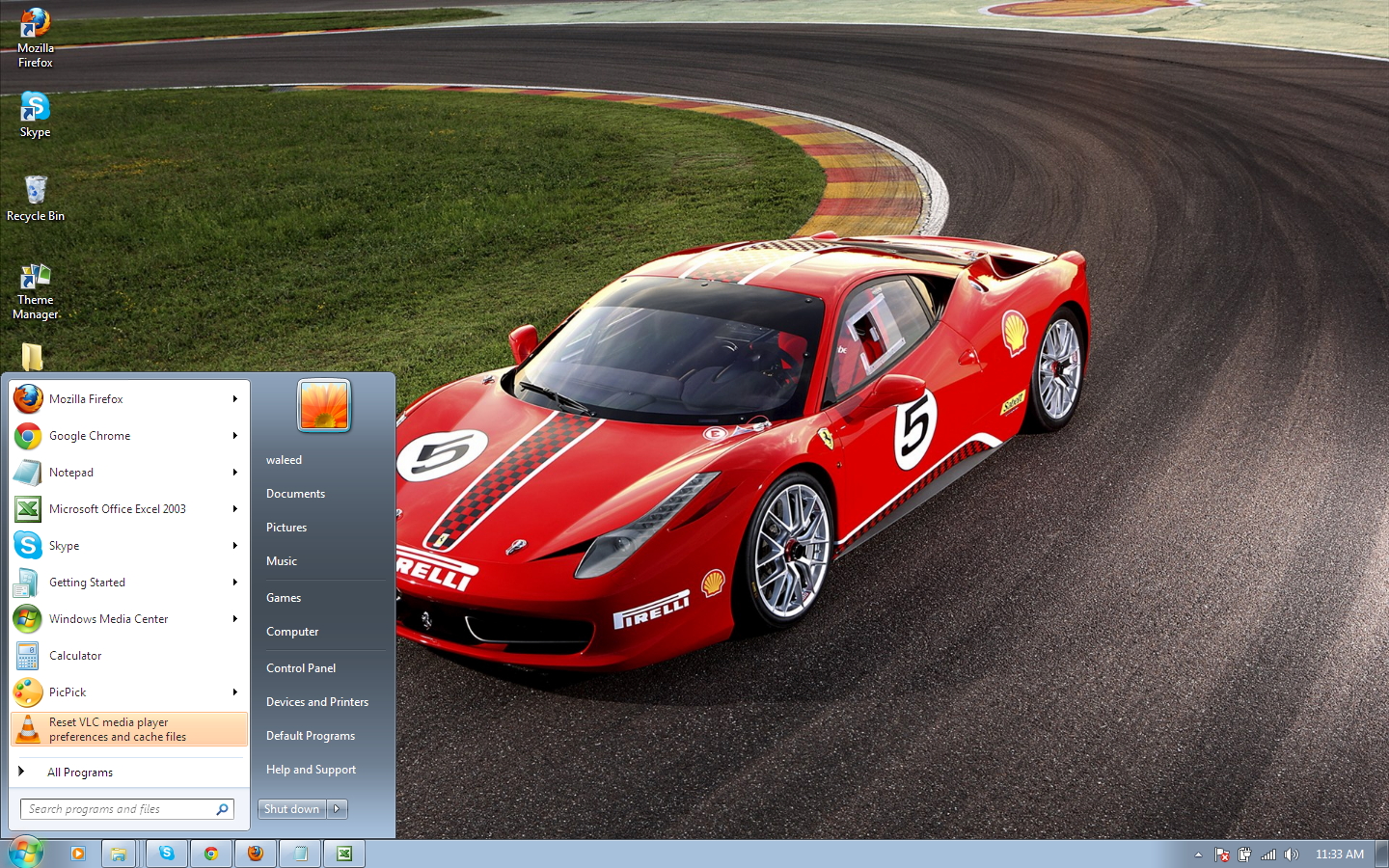Click the Theme Manager desktop shortcut
Screen dimensions: 1389x868
(x=35, y=290)
